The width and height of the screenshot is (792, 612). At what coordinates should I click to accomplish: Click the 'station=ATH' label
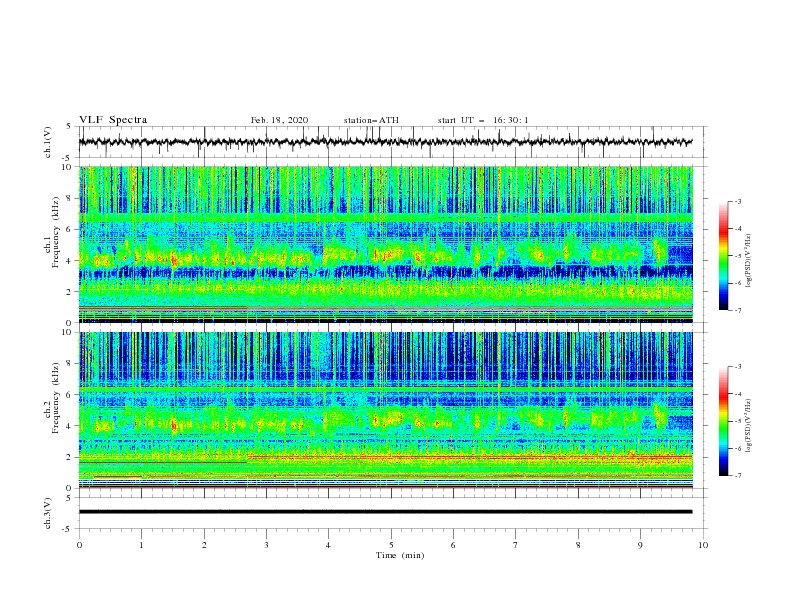[371, 120]
